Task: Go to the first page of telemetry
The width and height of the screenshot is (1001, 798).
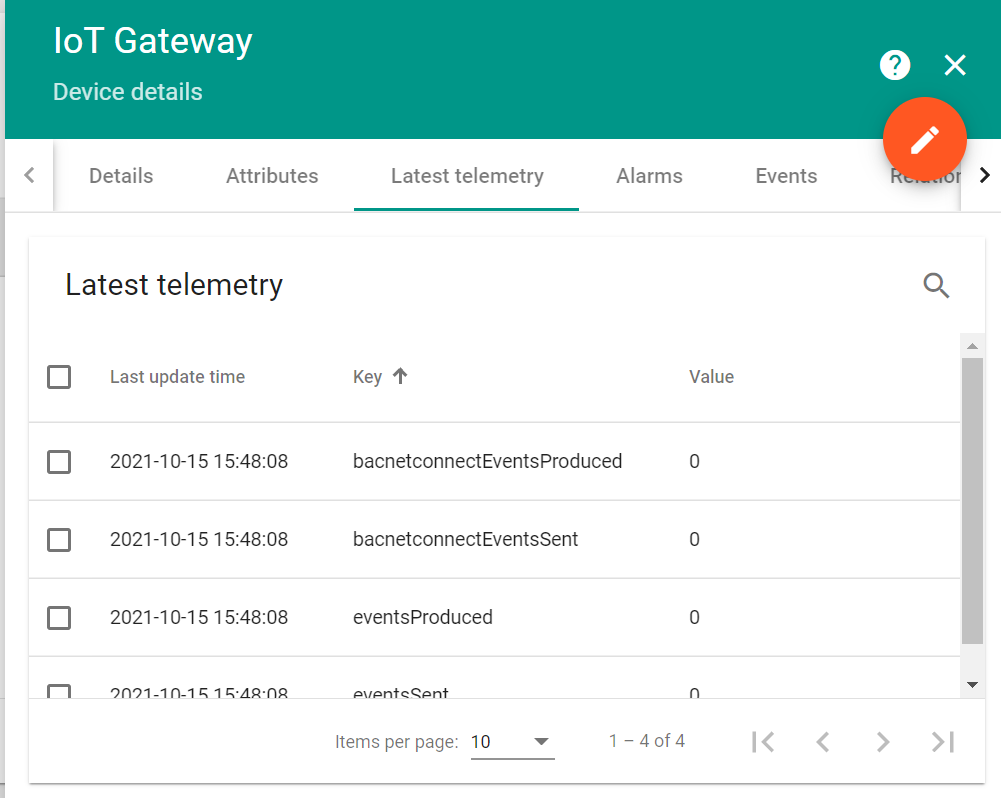Action: coord(763,741)
